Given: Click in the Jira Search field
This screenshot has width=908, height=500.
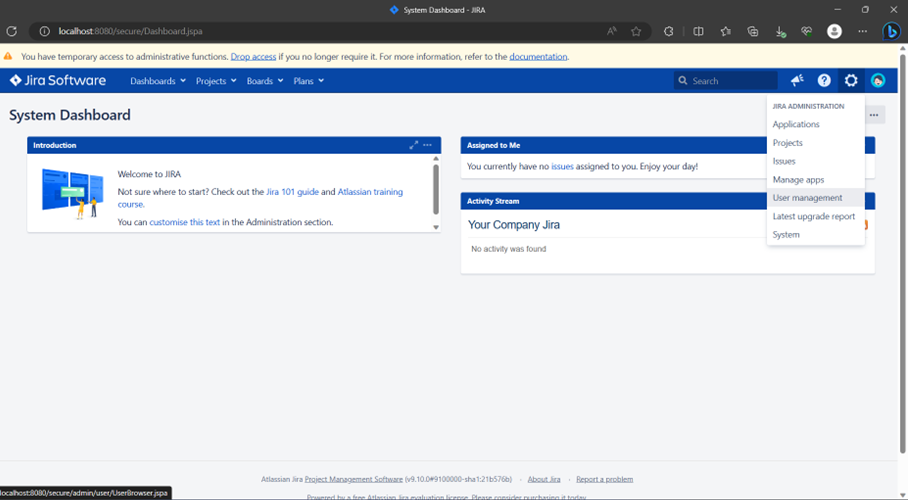Looking at the screenshot, I should 726,81.
